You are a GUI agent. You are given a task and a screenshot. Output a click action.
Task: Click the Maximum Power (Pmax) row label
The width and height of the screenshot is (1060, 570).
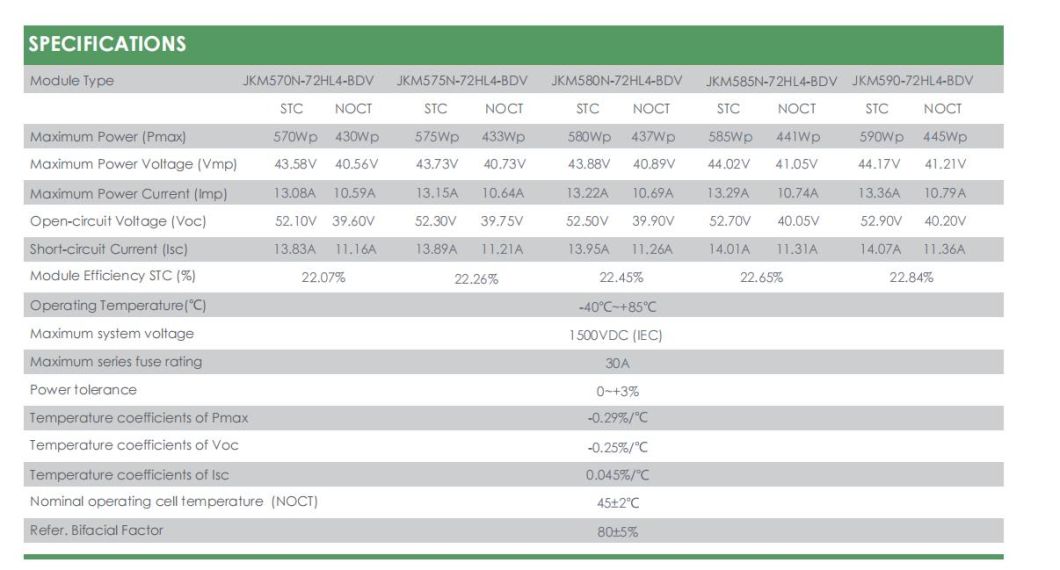[108, 136]
